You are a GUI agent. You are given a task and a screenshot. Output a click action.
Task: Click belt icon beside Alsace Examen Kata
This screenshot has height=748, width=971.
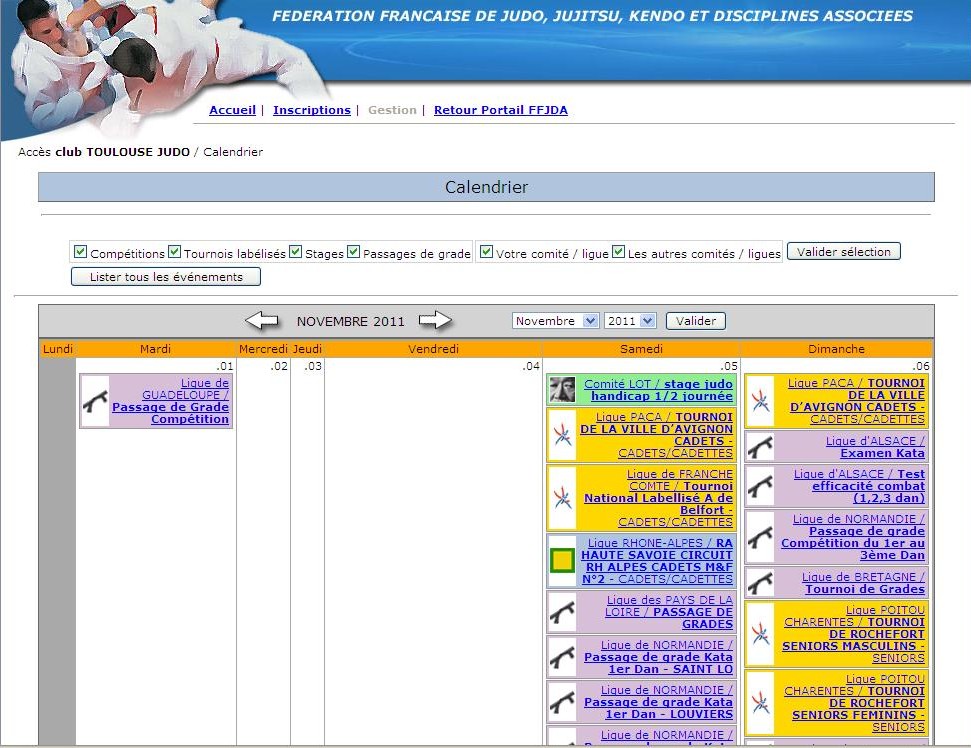(760, 447)
